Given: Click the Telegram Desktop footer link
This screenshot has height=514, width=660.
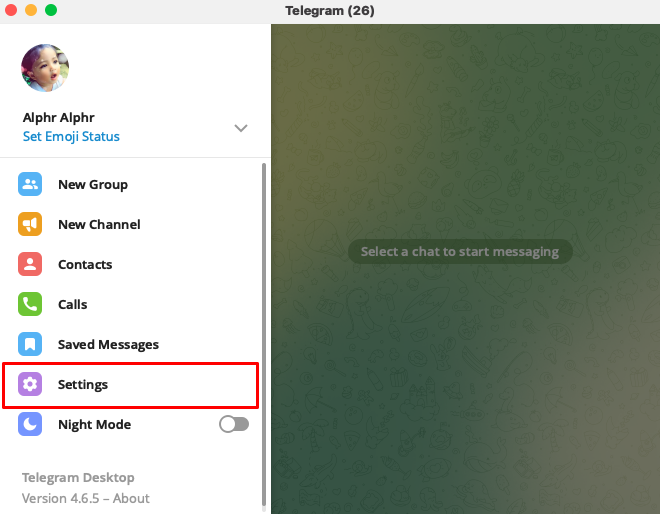Looking at the screenshot, I should pyautogui.click(x=78, y=477).
